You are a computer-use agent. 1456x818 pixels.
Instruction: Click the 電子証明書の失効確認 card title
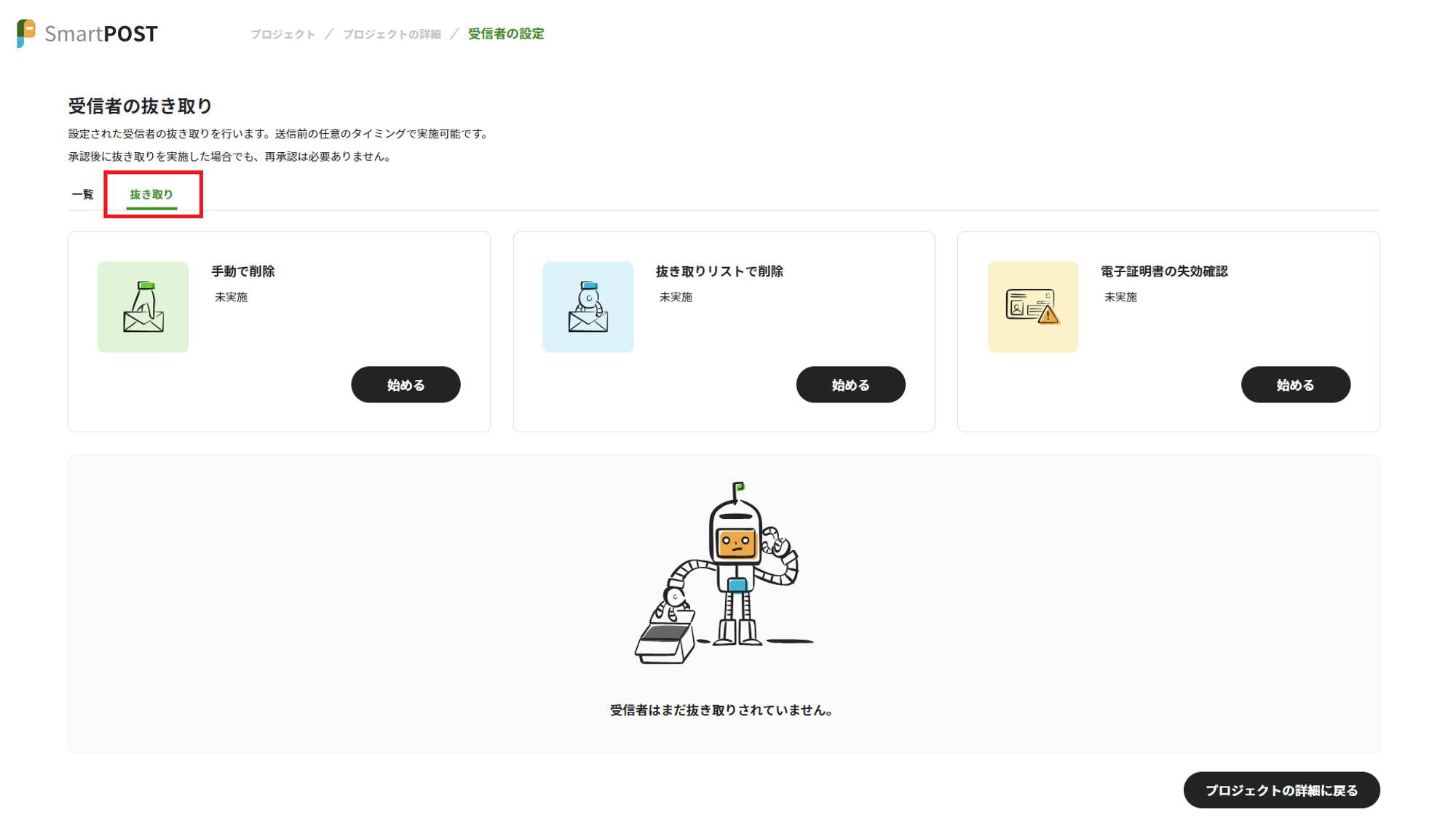pyautogui.click(x=1163, y=271)
